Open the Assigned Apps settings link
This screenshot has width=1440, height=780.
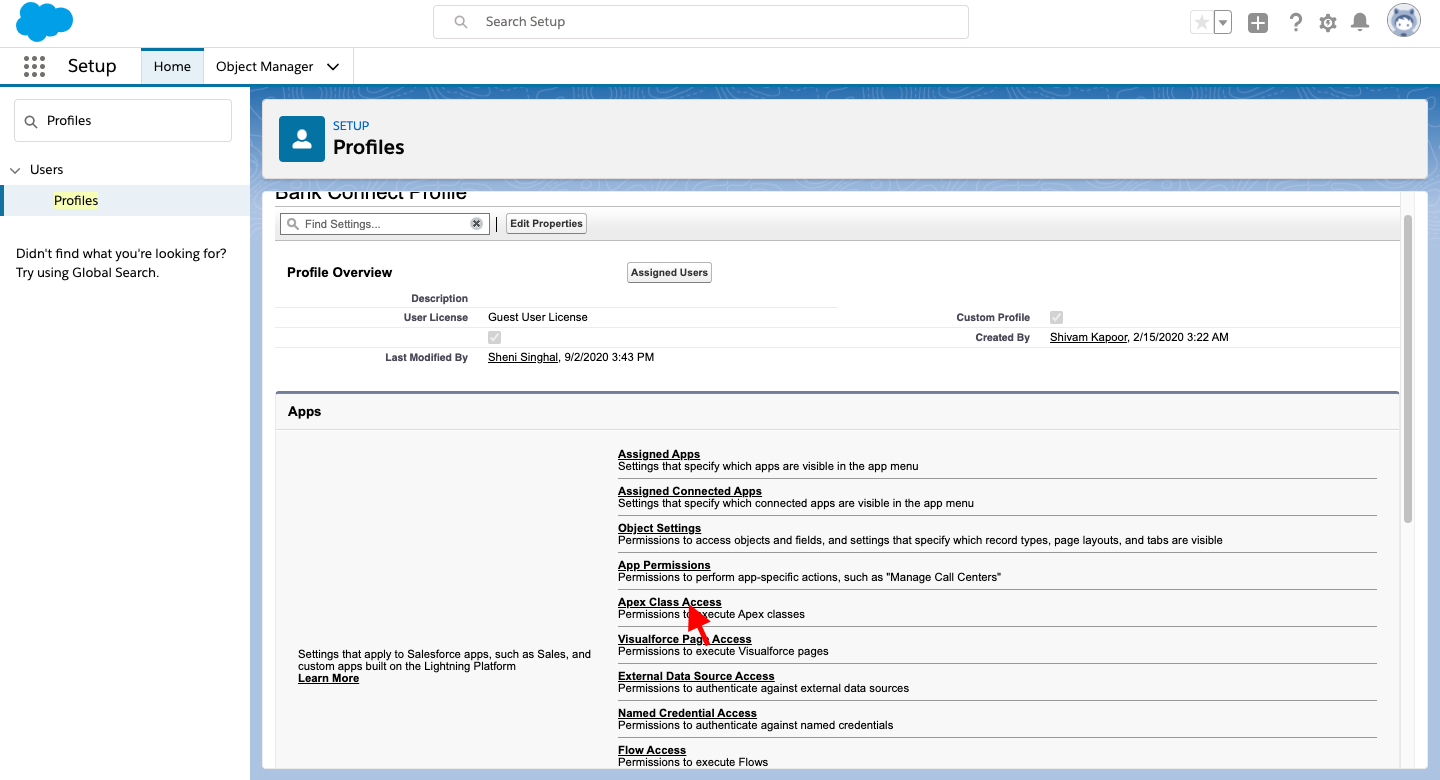tap(659, 454)
